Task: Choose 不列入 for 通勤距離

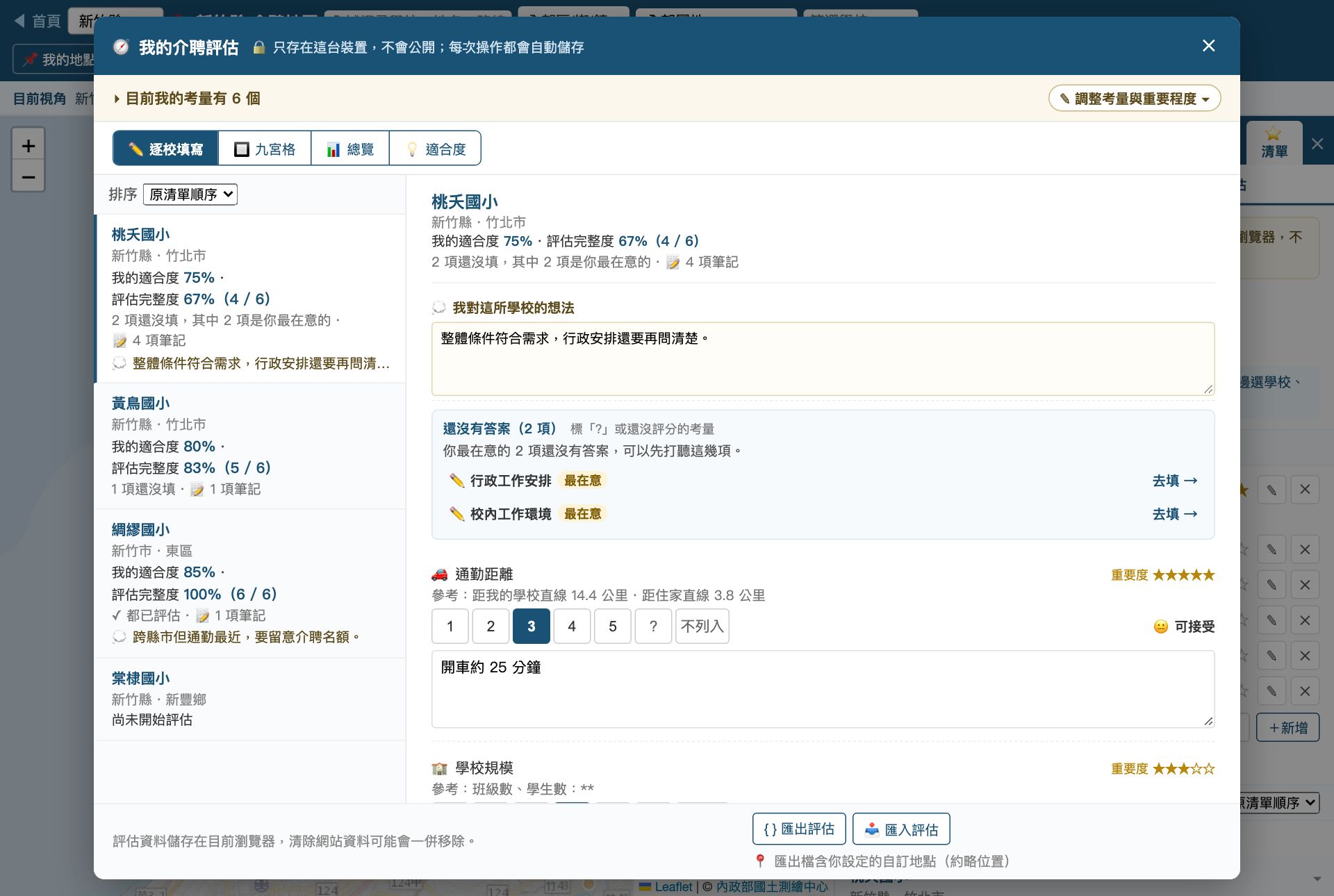Action: coord(702,626)
